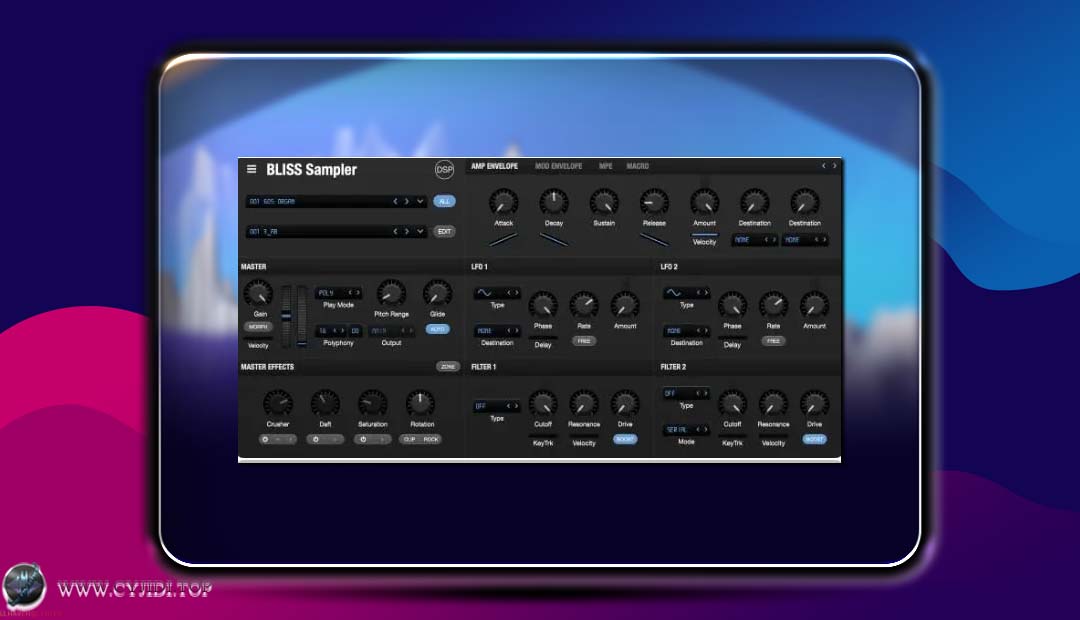The width and height of the screenshot is (1080, 620).
Task: Click the LFO 2 Phase knob
Action: [x=732, y=305]
